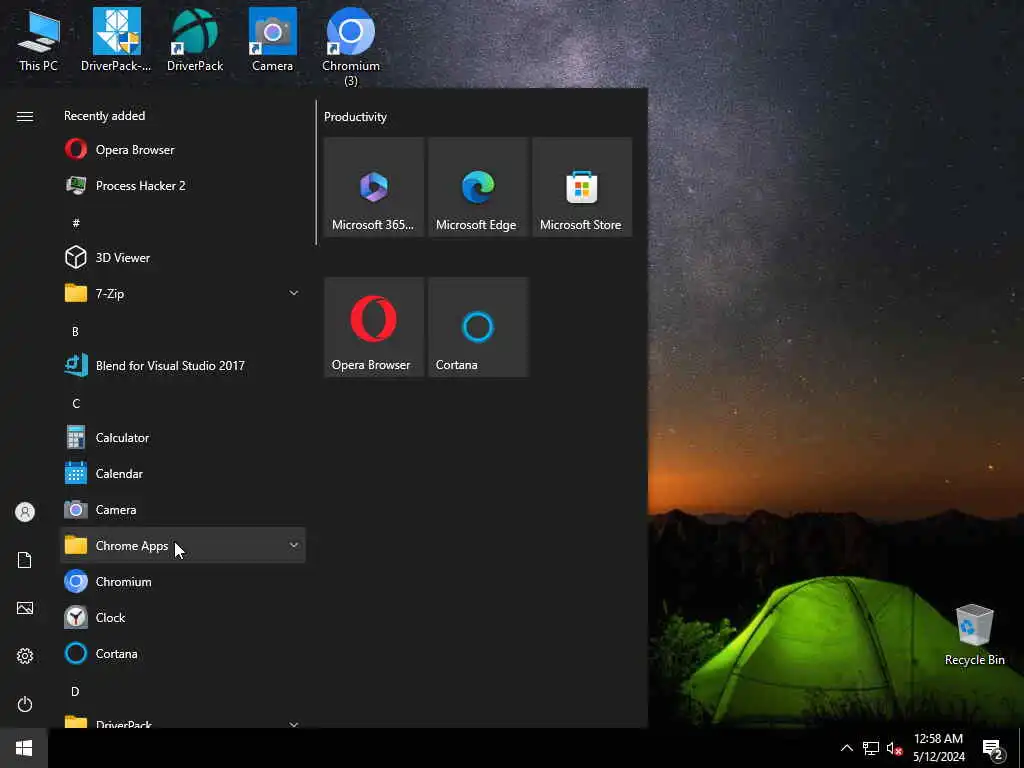Screen dimensions: 1024x768
Task: Open network icon in system tray
Action: (x=871, y=748)
